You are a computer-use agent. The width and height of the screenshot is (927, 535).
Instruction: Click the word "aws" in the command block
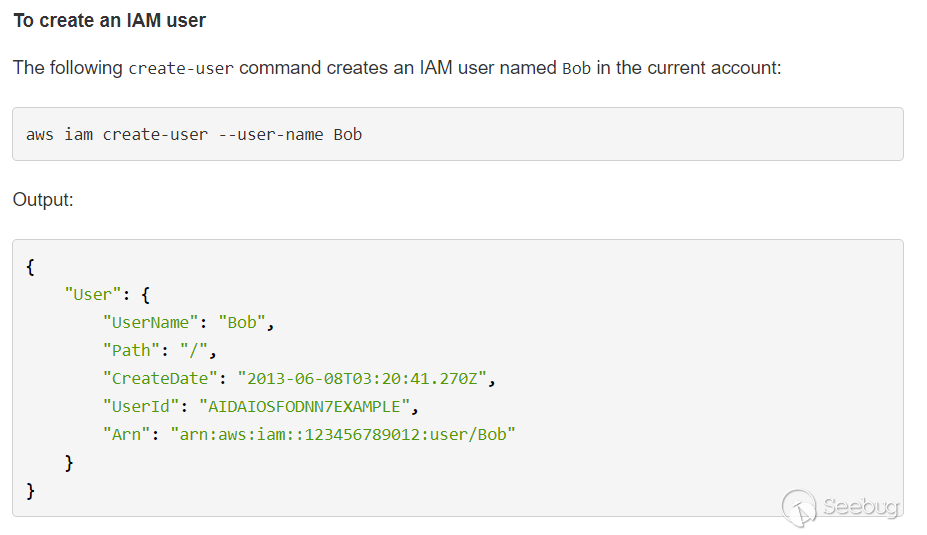point(40,134)
